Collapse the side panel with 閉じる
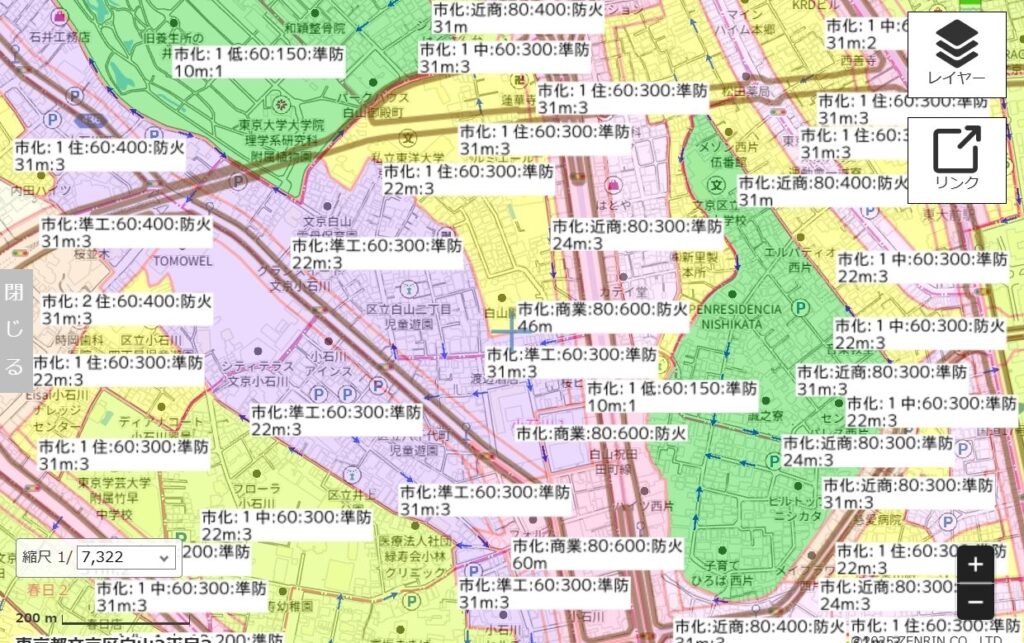 coord(14,332)
